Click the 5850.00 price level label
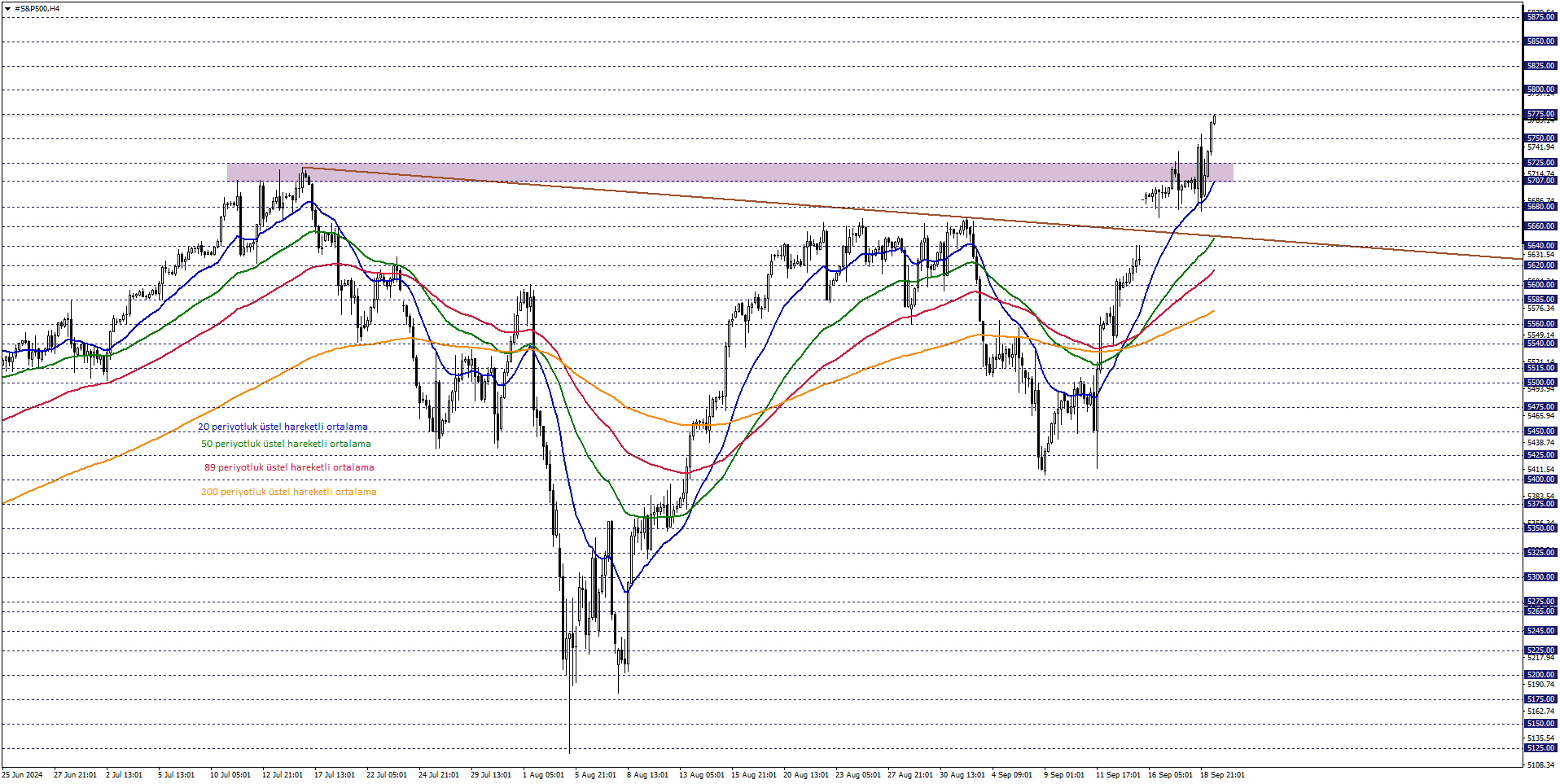1560x784 pixels. 1540,42
